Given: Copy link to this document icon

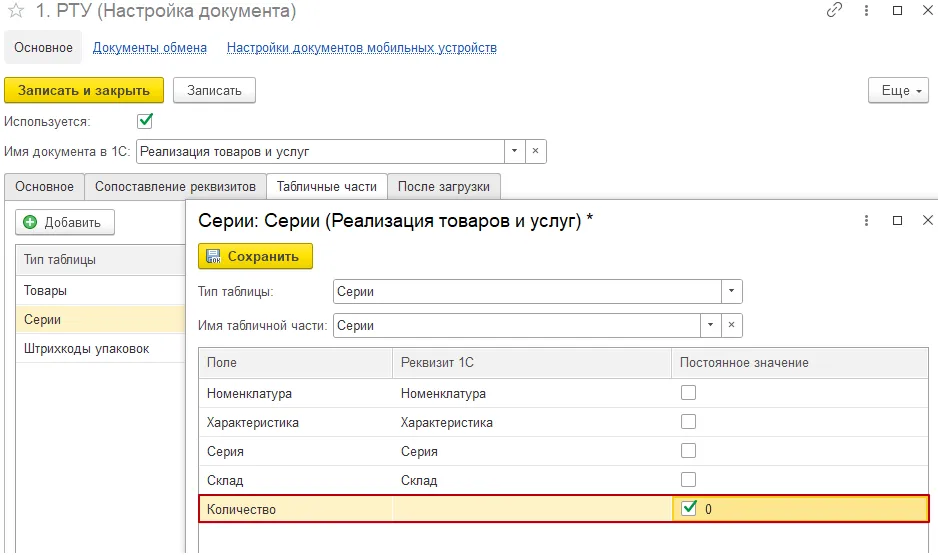Looking at the screenshot, I should coord(834,10).
